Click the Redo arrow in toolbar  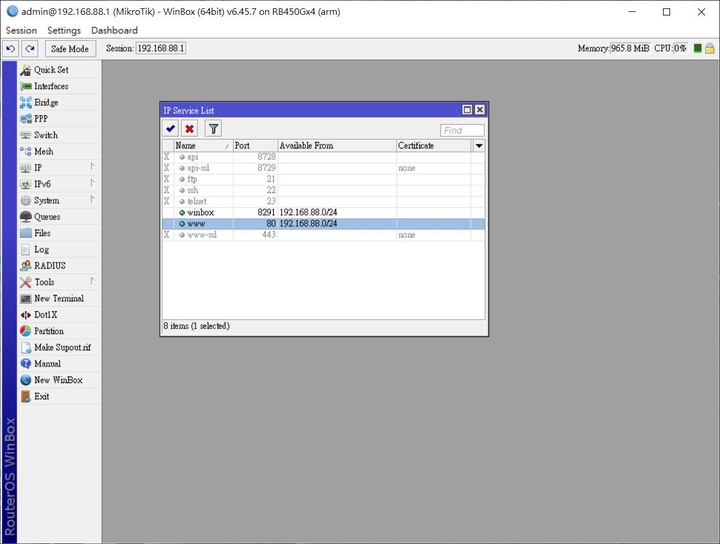pos(30,49)
